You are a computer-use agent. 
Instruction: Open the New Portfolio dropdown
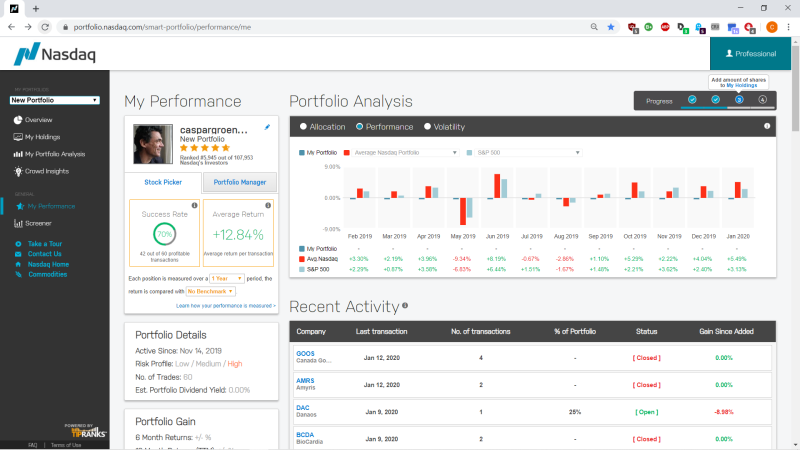tap(55, 100)
